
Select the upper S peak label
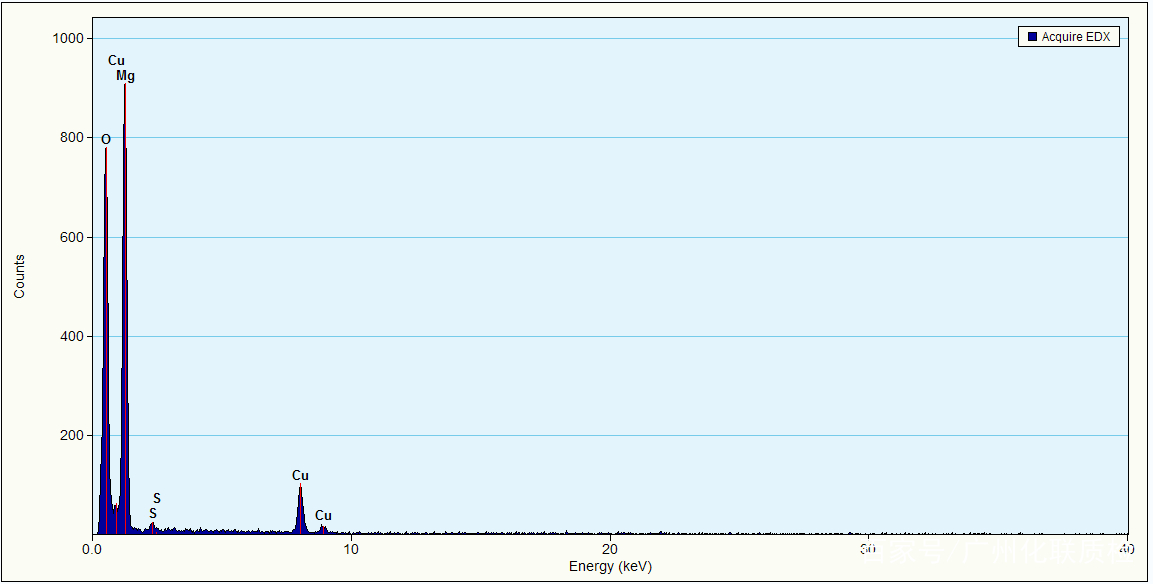coord(157,498)
